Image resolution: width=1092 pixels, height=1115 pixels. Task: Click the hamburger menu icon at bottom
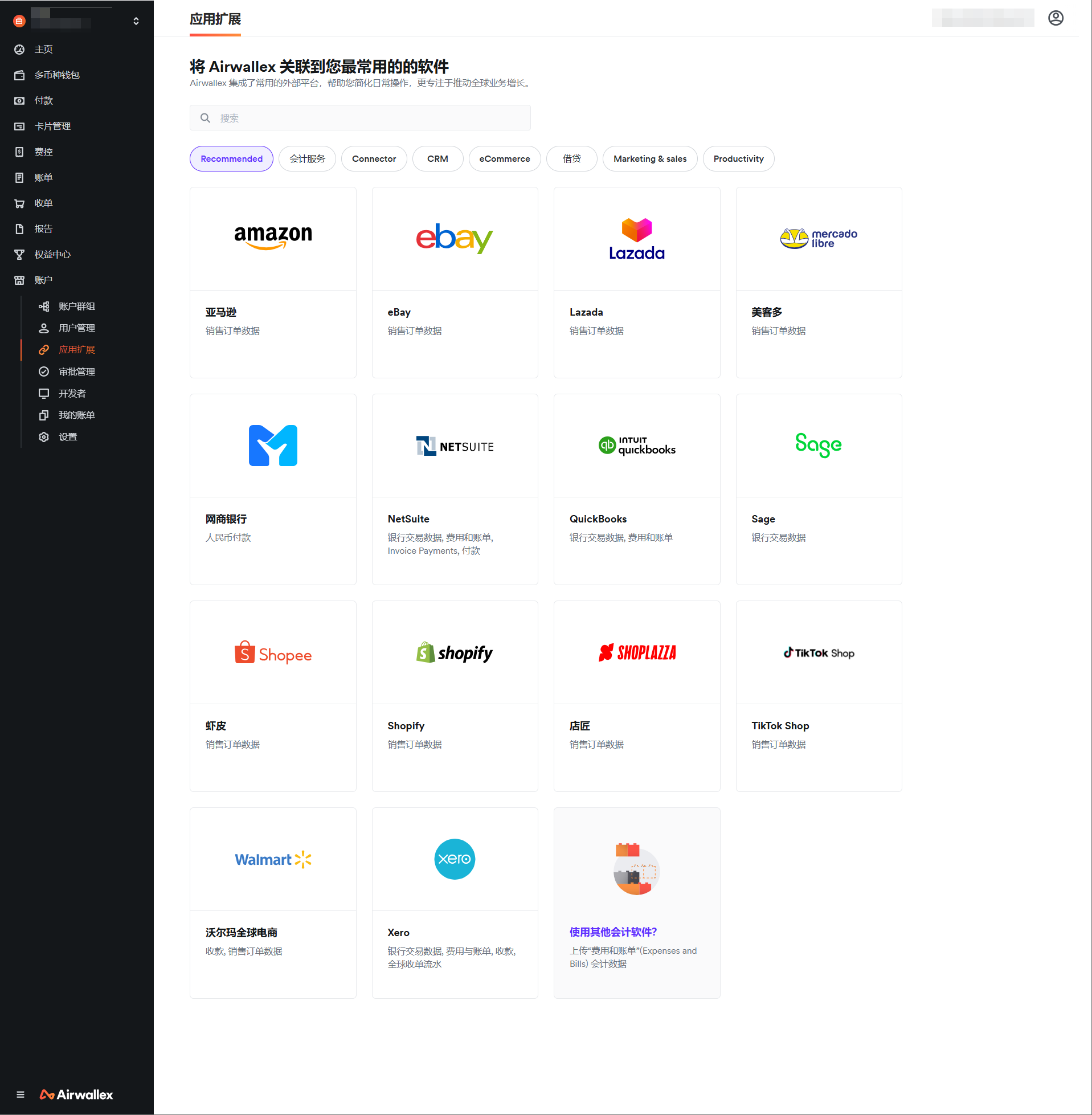coord(21,1094)
